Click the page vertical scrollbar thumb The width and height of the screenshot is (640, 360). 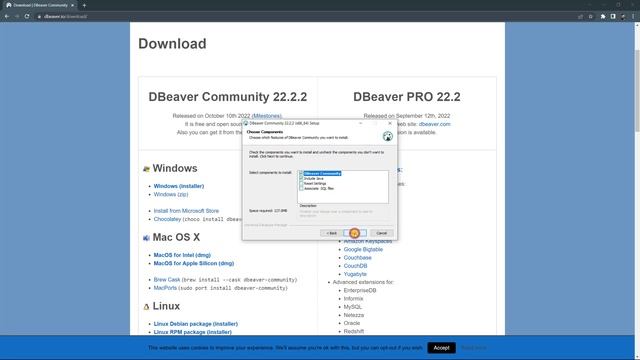coord(637,90)
